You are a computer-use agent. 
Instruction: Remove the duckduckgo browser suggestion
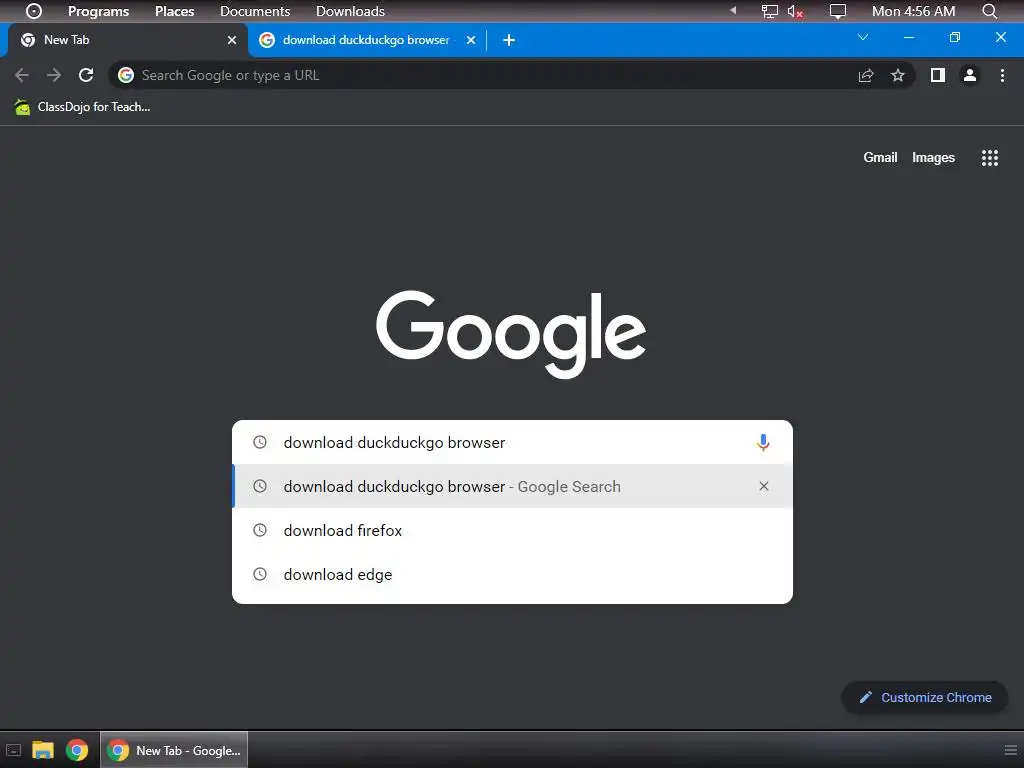[763, 486]
